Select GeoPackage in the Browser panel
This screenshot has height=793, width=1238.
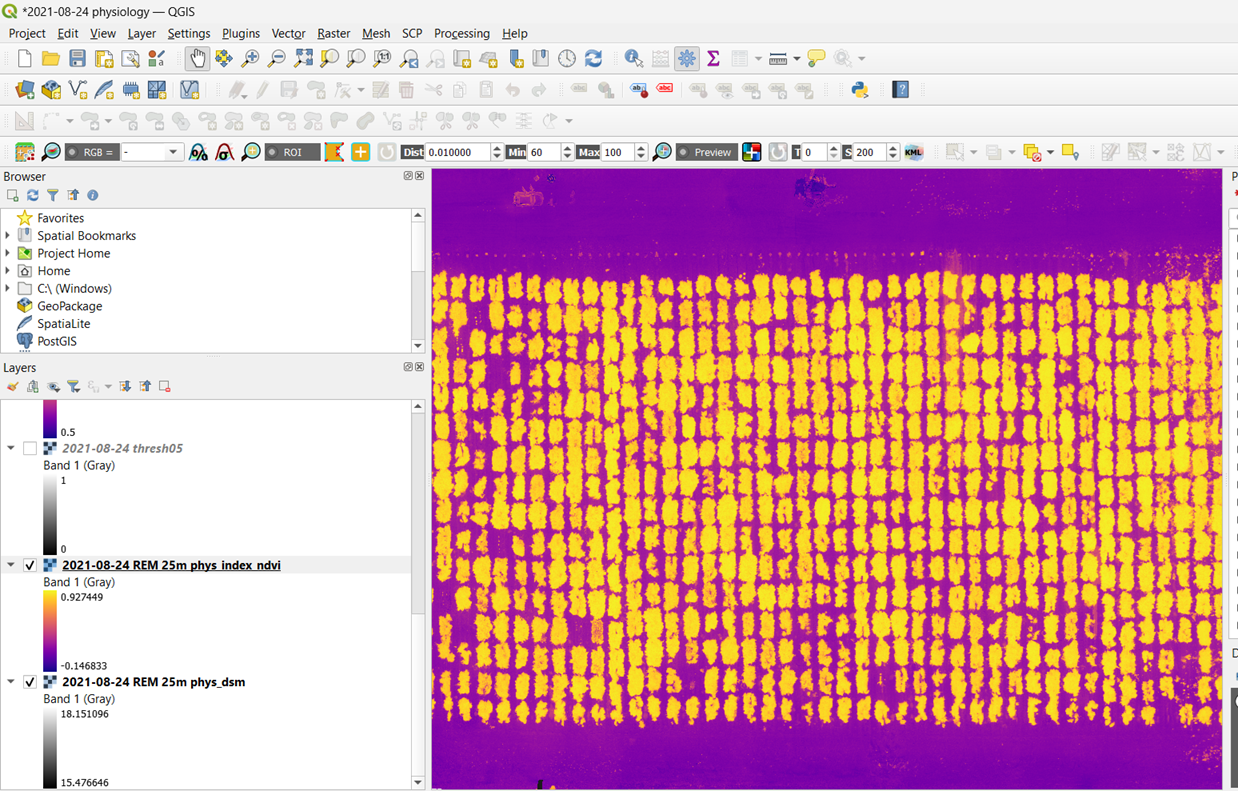click(x=69, y=306)
